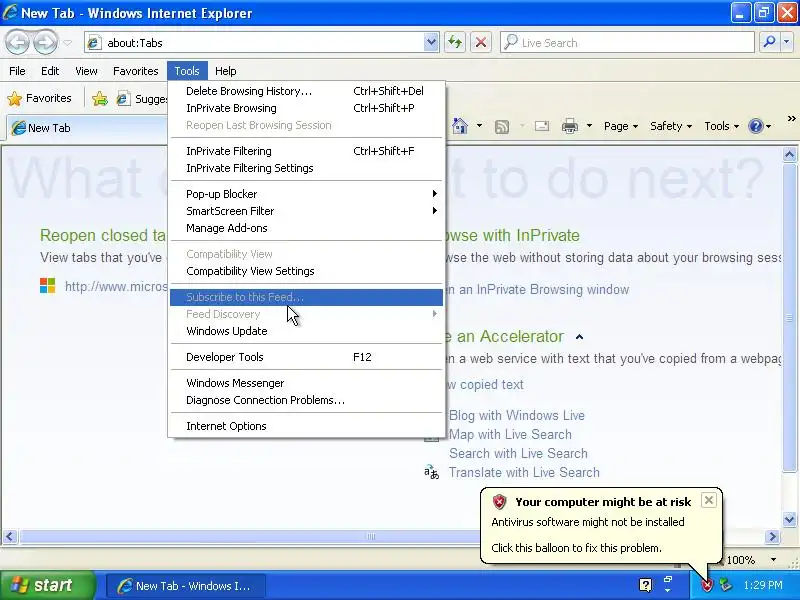The image size is (800, 600).
Task: Open the Help menu
Action: pyautogui.click(x=226, y=71)
